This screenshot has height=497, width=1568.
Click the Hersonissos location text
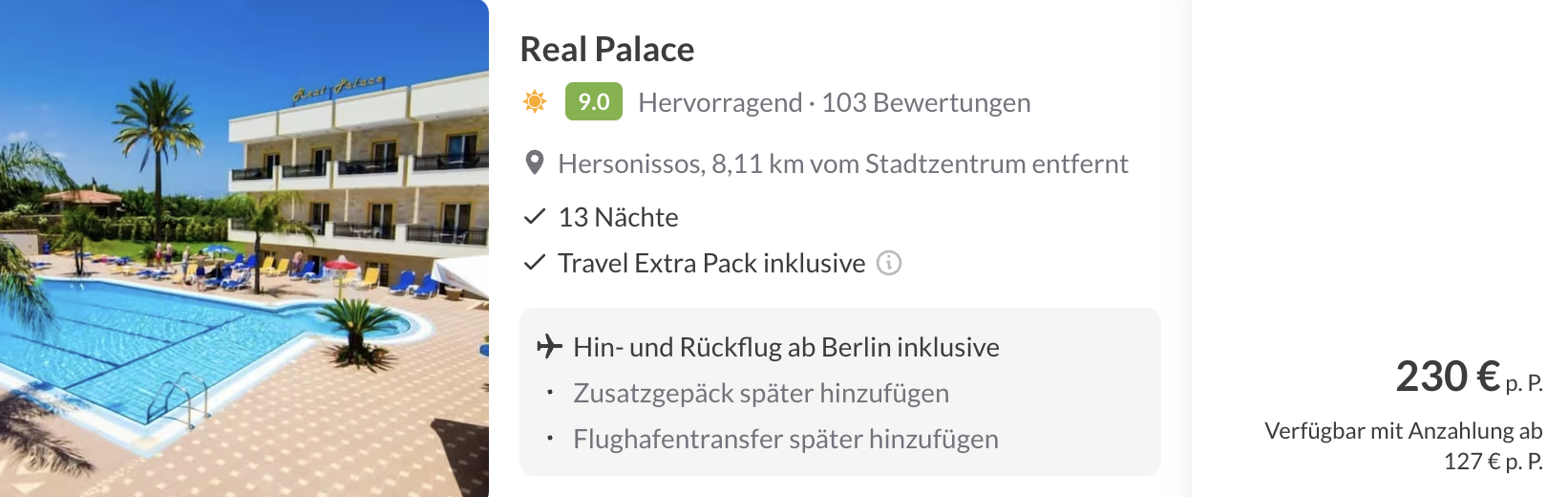(842, 163)
